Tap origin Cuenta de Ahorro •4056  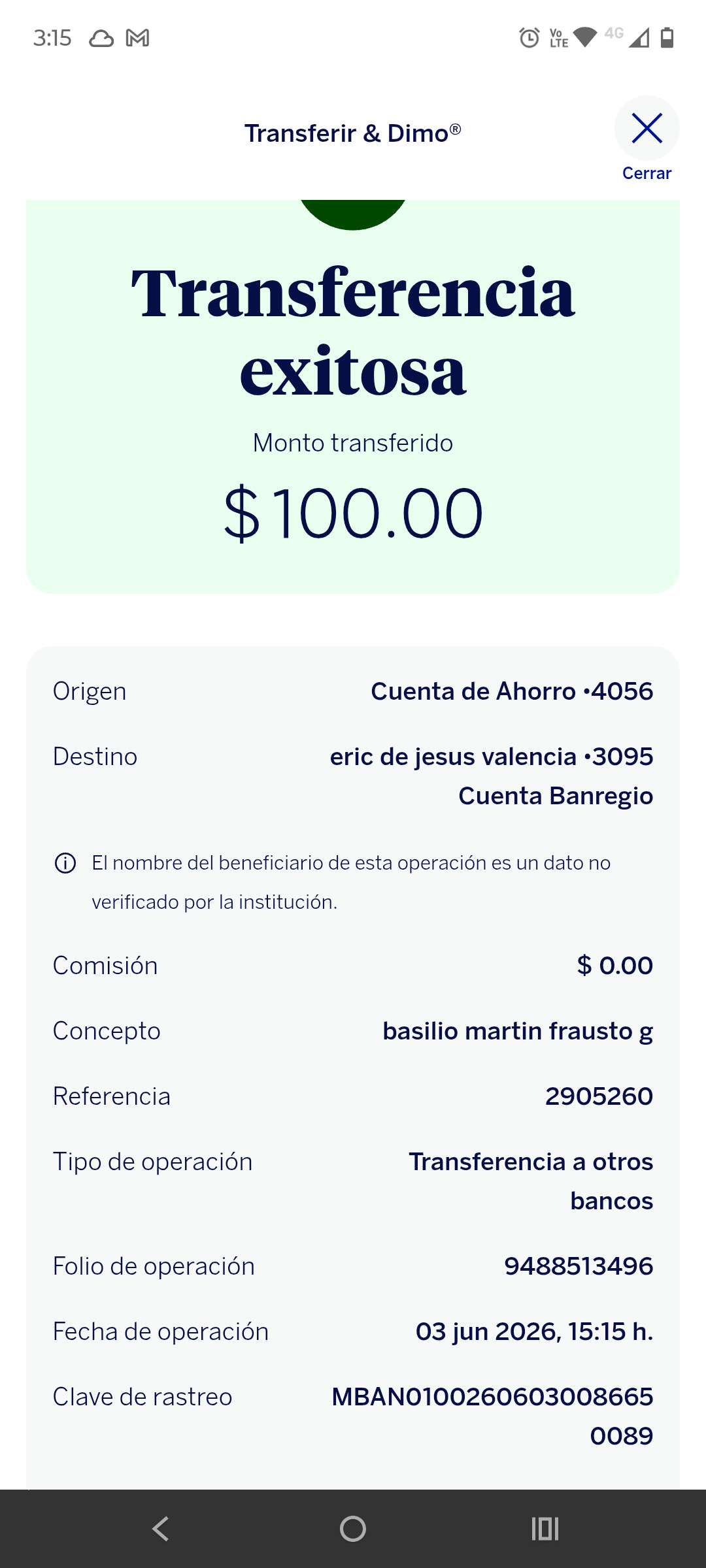pyautogui.click(x=512, y=691)
